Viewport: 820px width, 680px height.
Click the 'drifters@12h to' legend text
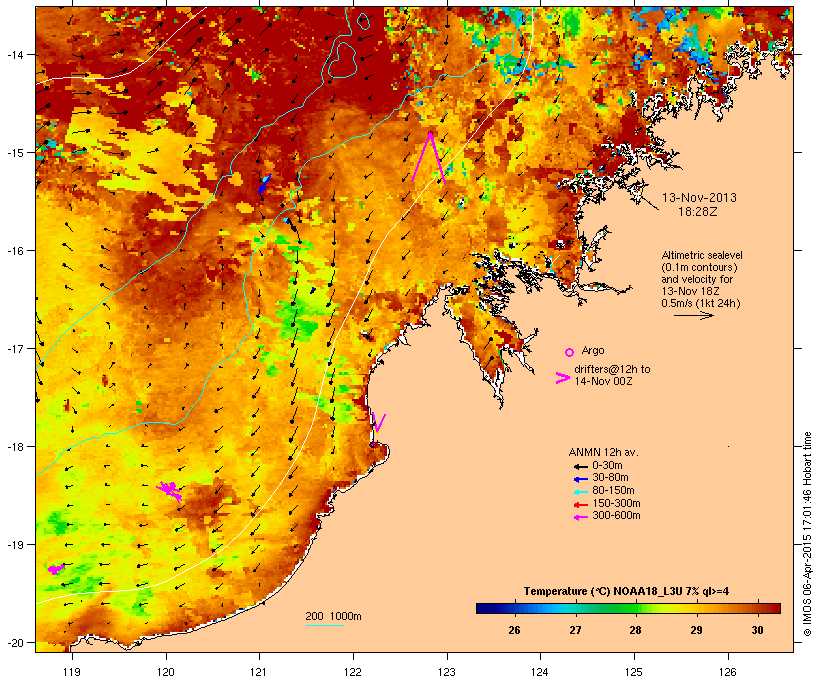[x=612, y=369]
